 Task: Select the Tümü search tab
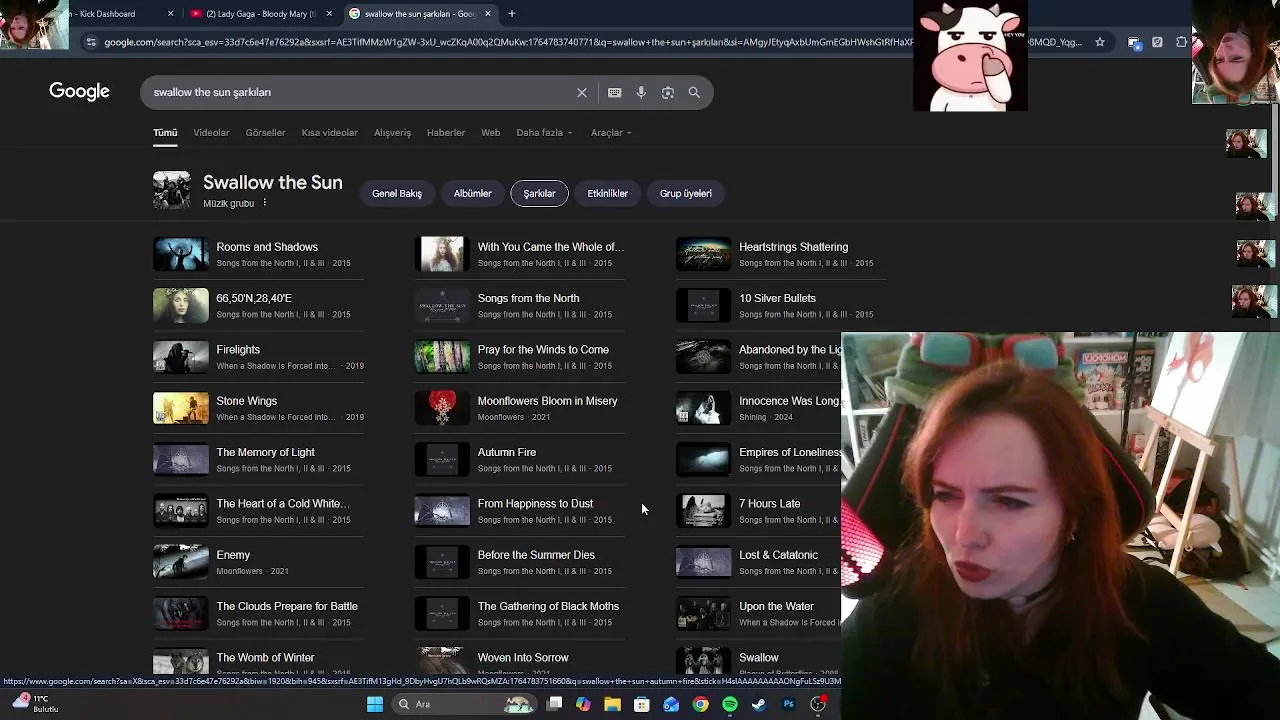pyautogui.click(x=165, y=132)
